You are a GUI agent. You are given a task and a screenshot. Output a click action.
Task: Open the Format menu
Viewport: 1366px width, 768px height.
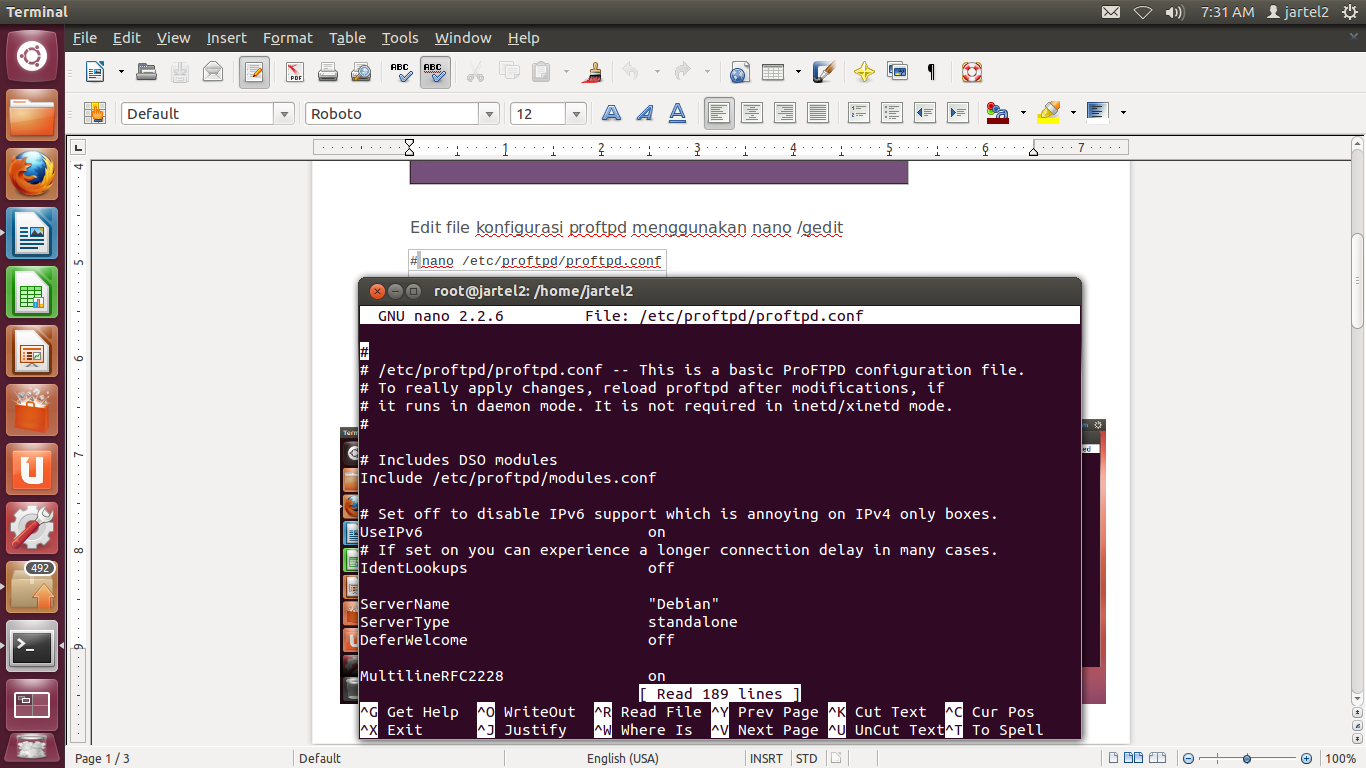click(x=288, y=38)
